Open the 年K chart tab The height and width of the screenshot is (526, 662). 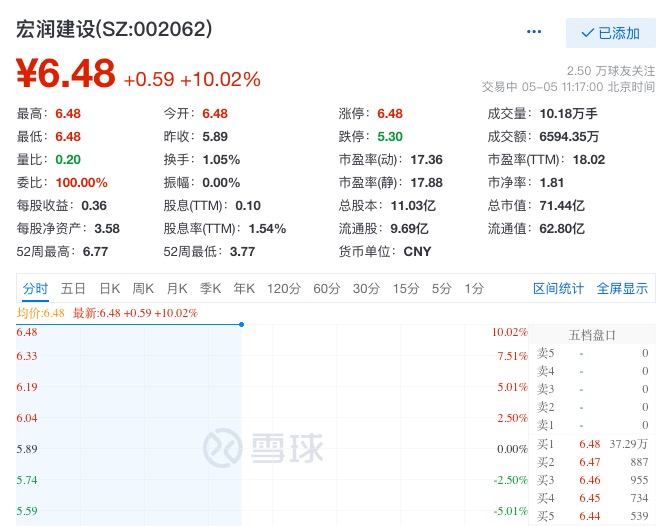(x=244, y=288)
